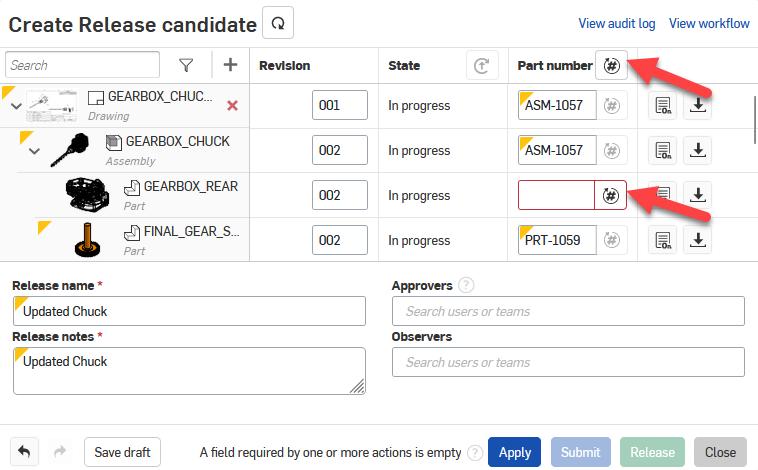Open the filter icon next to search
Image resolution: width=758 pixels, height=470 pixels.
[x=186, y=65]
